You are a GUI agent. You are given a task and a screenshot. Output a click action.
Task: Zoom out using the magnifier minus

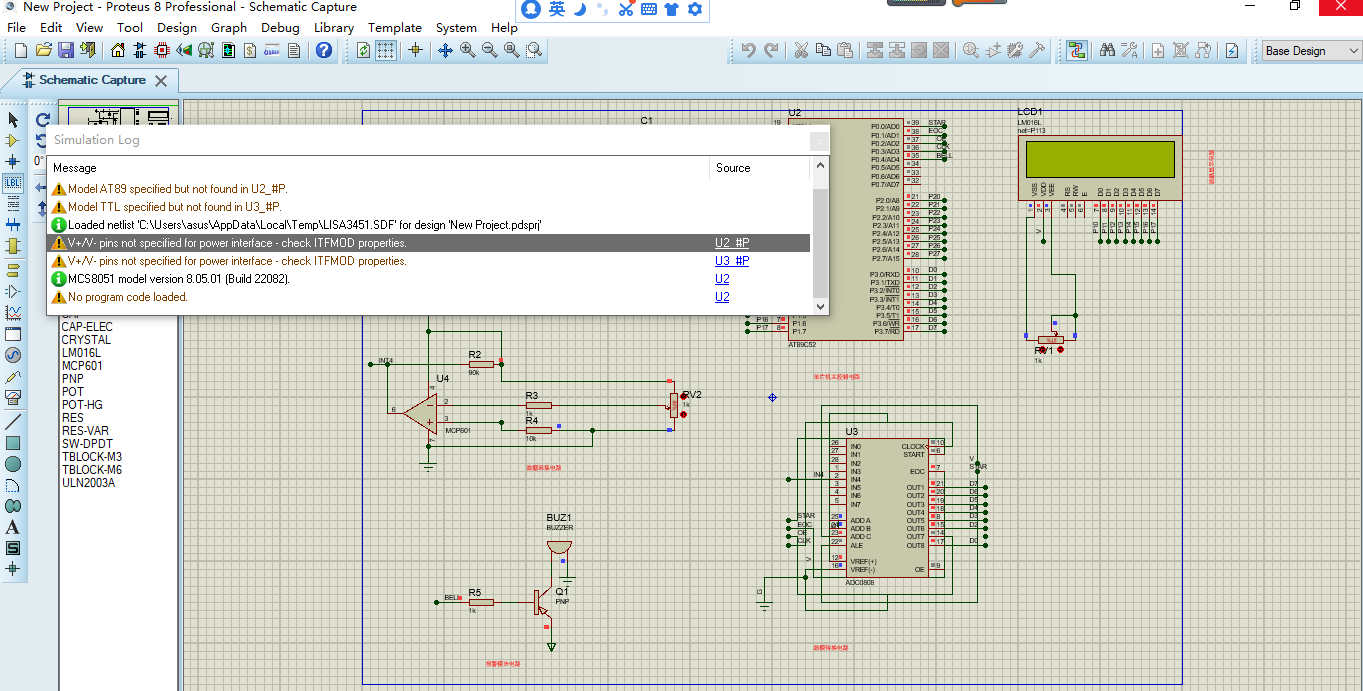[x=489, y=50]
